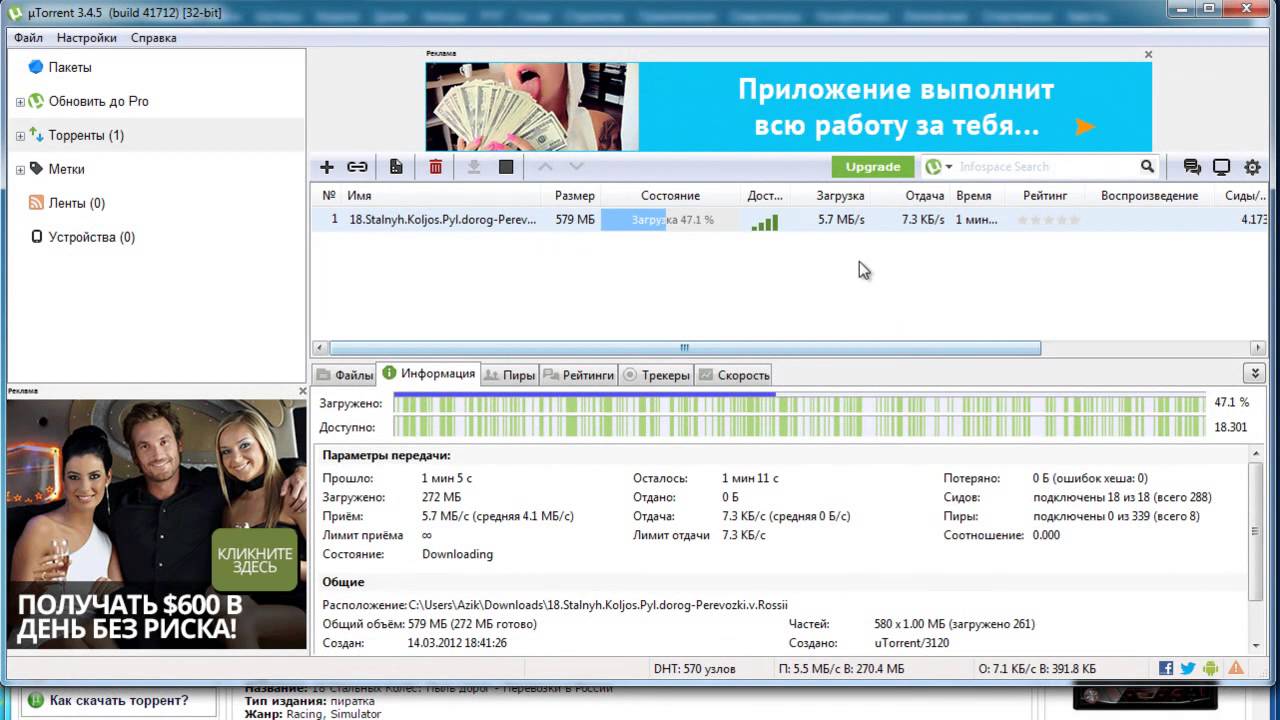This screenshot has width=1280, height=720.
Task: Click the Infospace Search input field
Action: [1046, 167]
